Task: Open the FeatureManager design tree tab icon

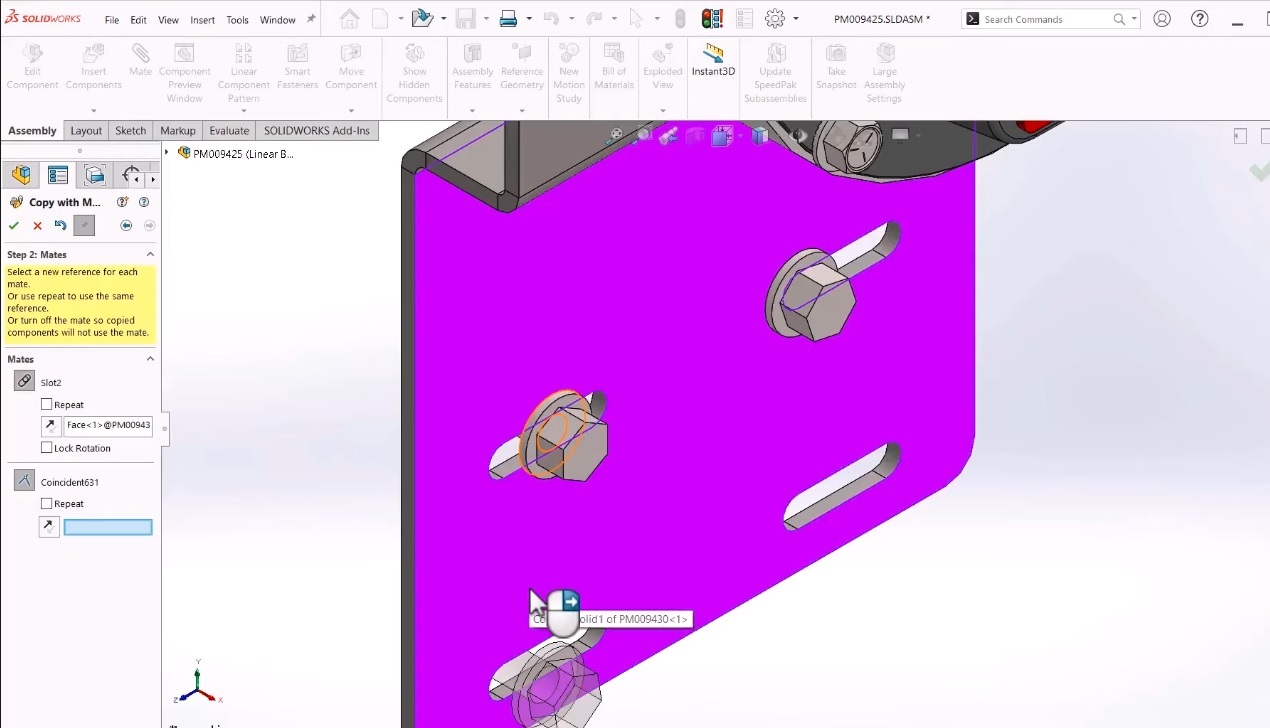Action: (x=21, y=176)
